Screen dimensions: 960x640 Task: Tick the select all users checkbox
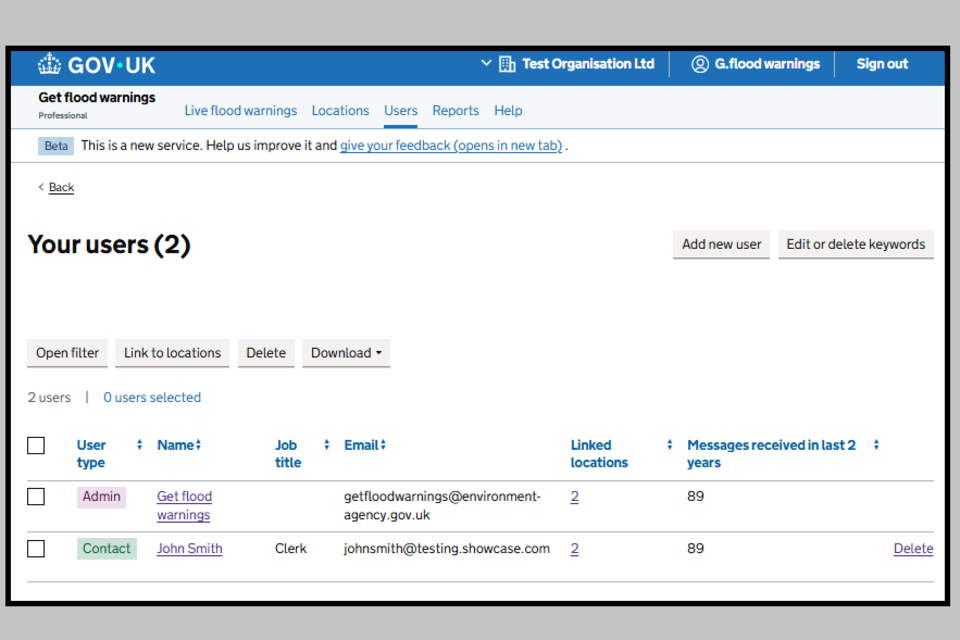(x=36, y=446)
